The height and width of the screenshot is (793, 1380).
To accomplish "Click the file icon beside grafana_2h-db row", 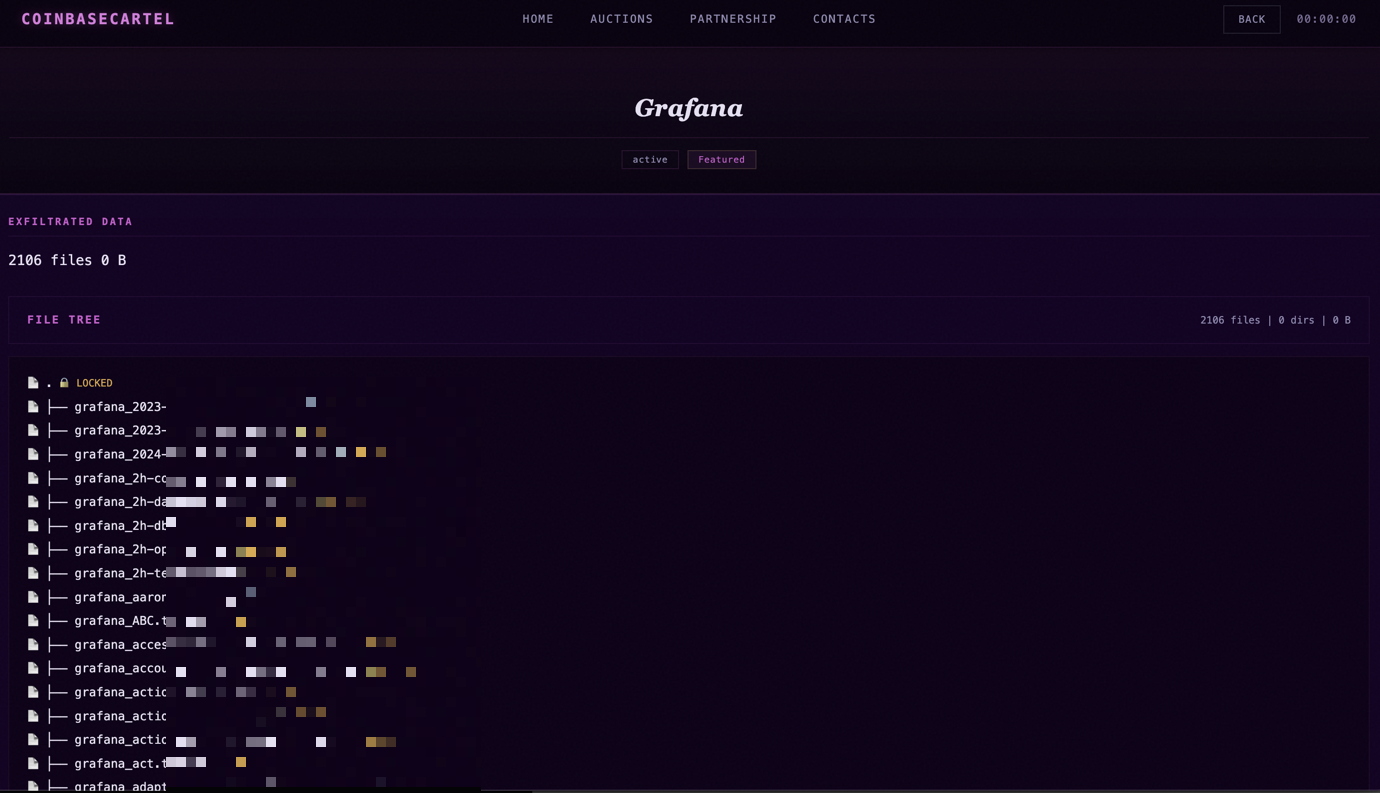I will click(x=33, y=526).
